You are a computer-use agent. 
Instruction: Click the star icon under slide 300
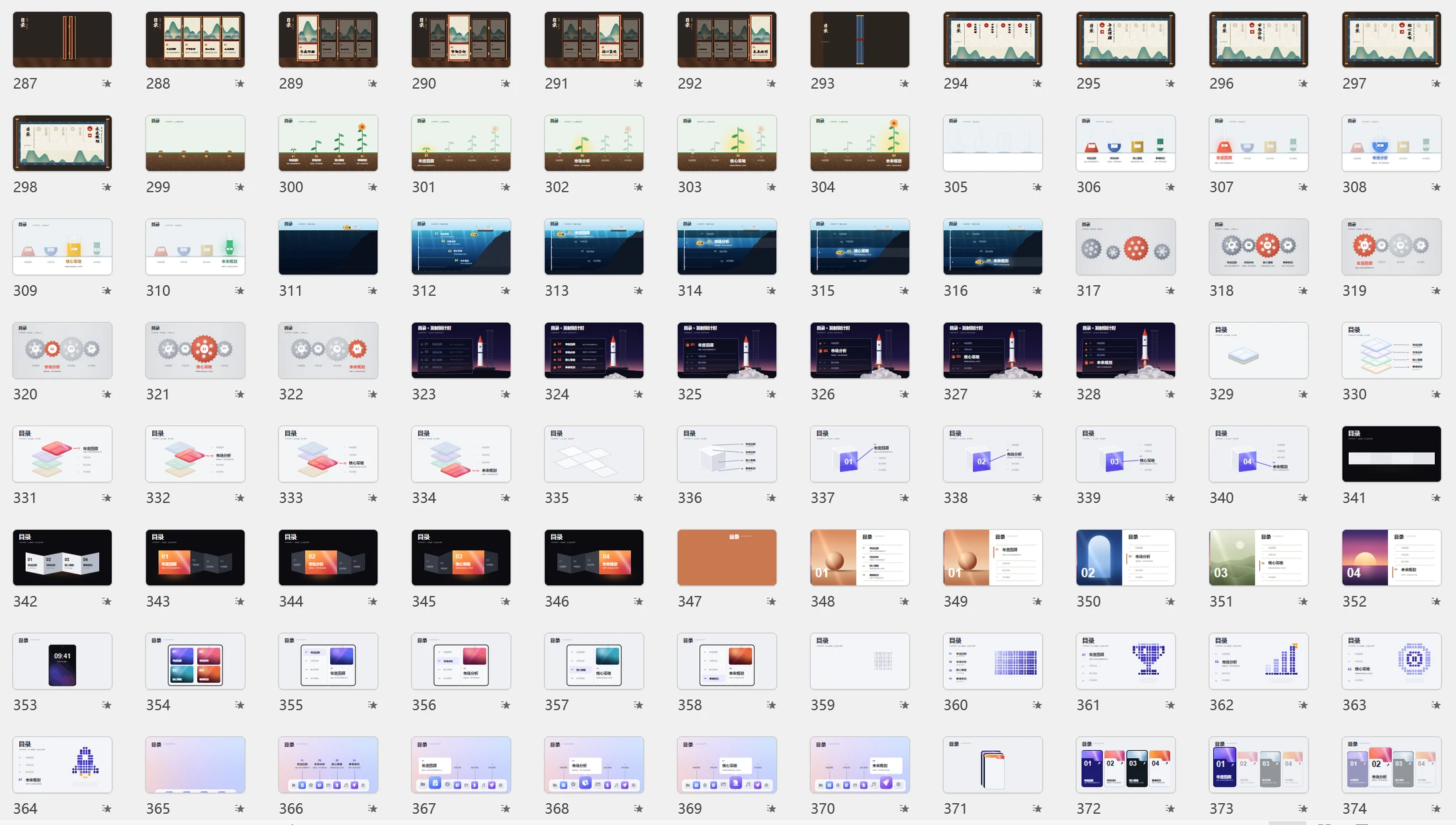(373, 187)
